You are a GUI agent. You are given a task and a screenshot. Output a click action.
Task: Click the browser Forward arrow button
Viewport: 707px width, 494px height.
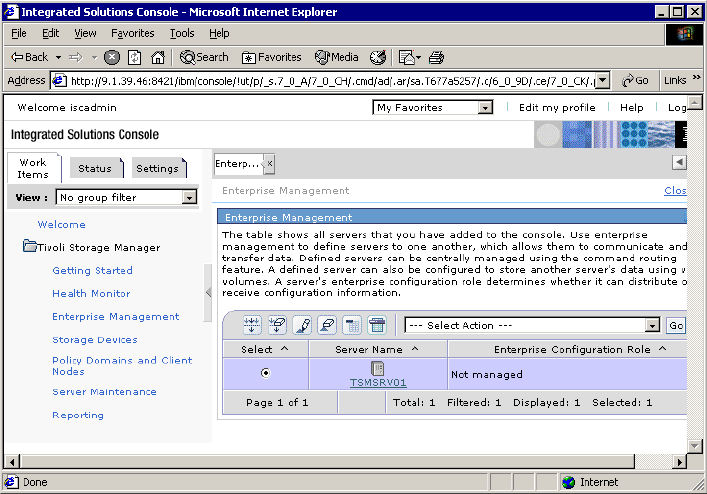76,57
